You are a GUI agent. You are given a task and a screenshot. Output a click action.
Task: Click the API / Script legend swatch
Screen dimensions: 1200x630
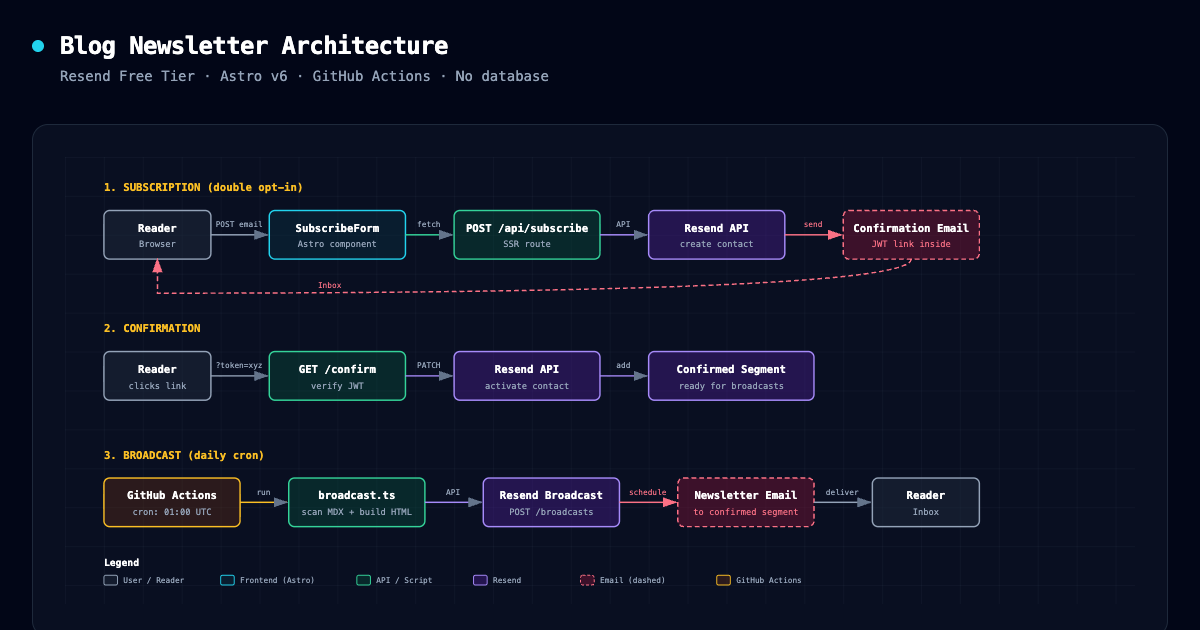(363, 580)
